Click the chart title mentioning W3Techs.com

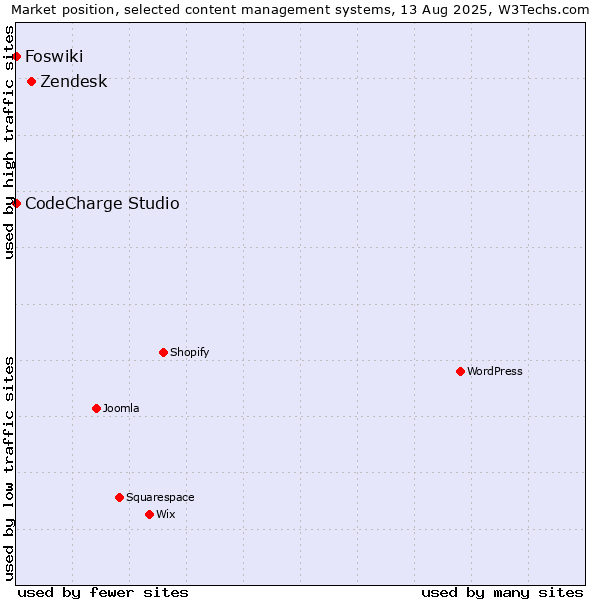click(300, 10)
